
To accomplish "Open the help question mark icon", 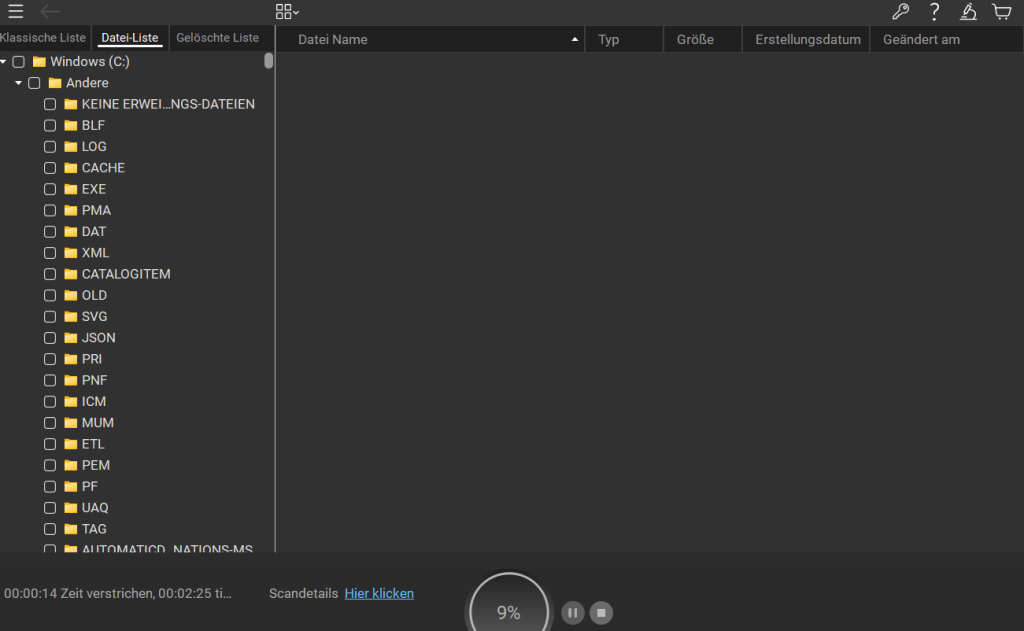I will click(934, 12).
